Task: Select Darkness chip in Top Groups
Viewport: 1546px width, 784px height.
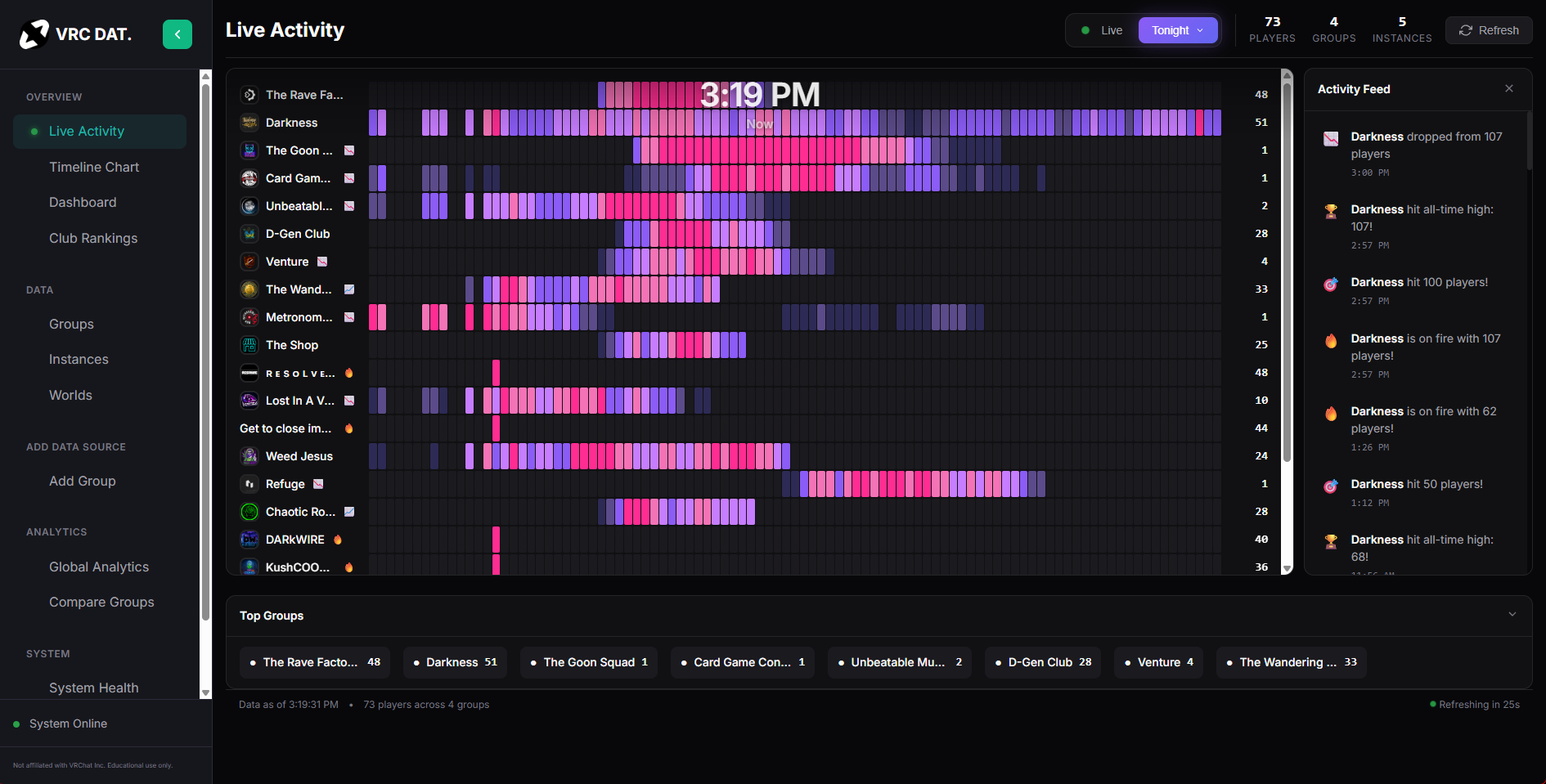Action: [x=455, y=662]
